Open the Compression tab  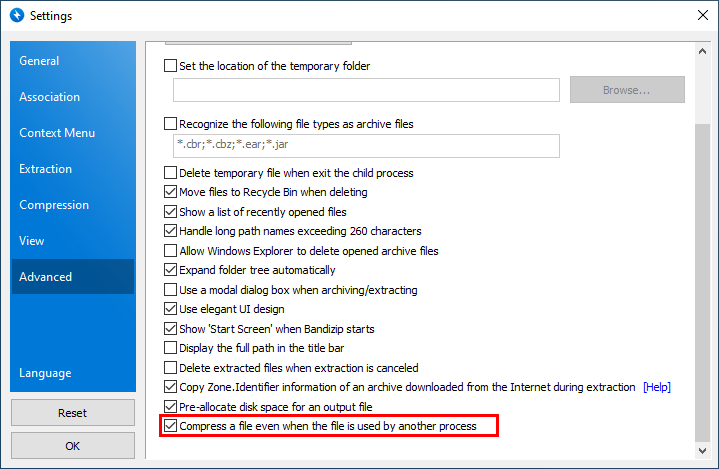point(54,205)
